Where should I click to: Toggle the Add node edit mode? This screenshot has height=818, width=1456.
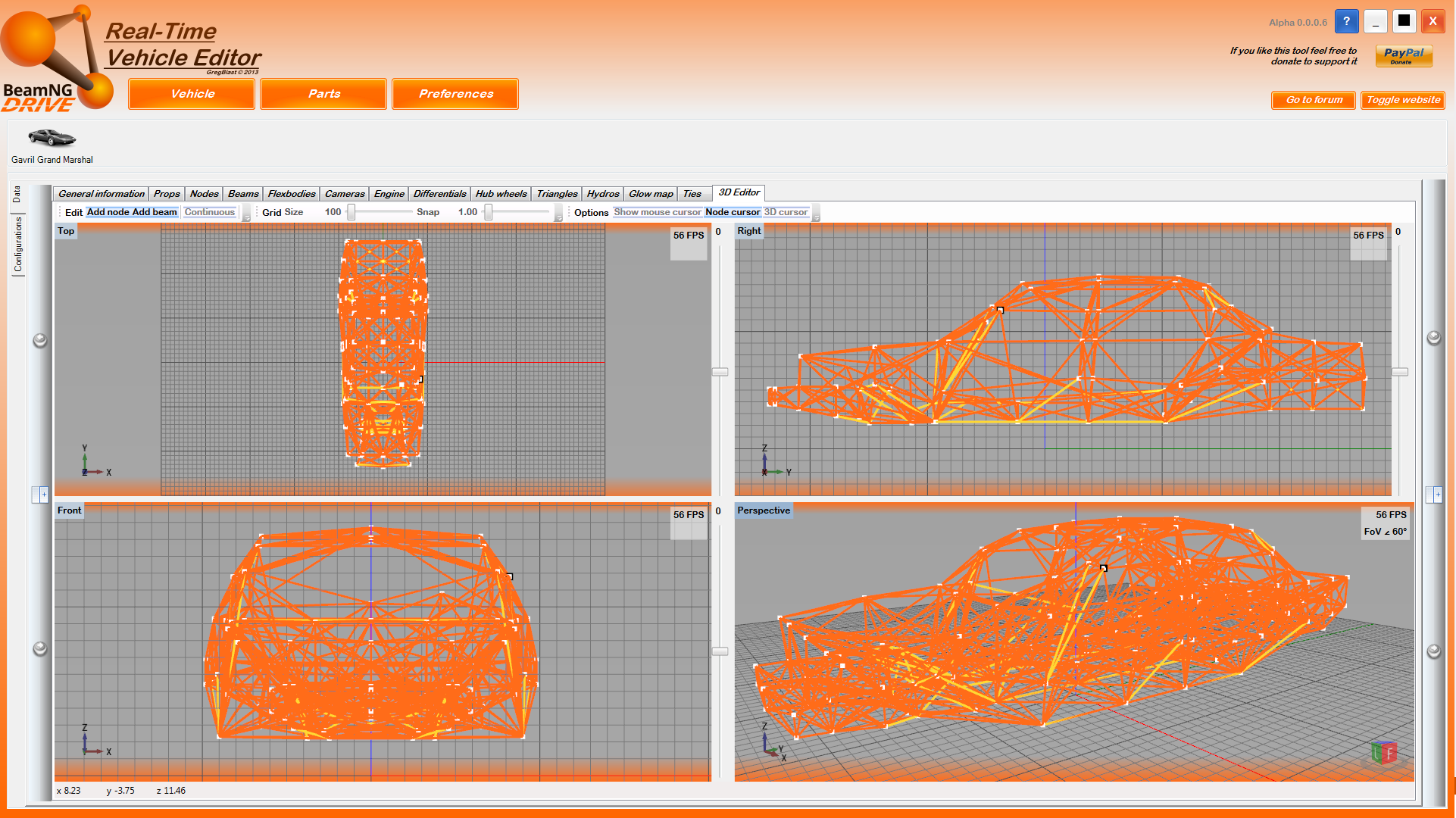pos(108,212)
